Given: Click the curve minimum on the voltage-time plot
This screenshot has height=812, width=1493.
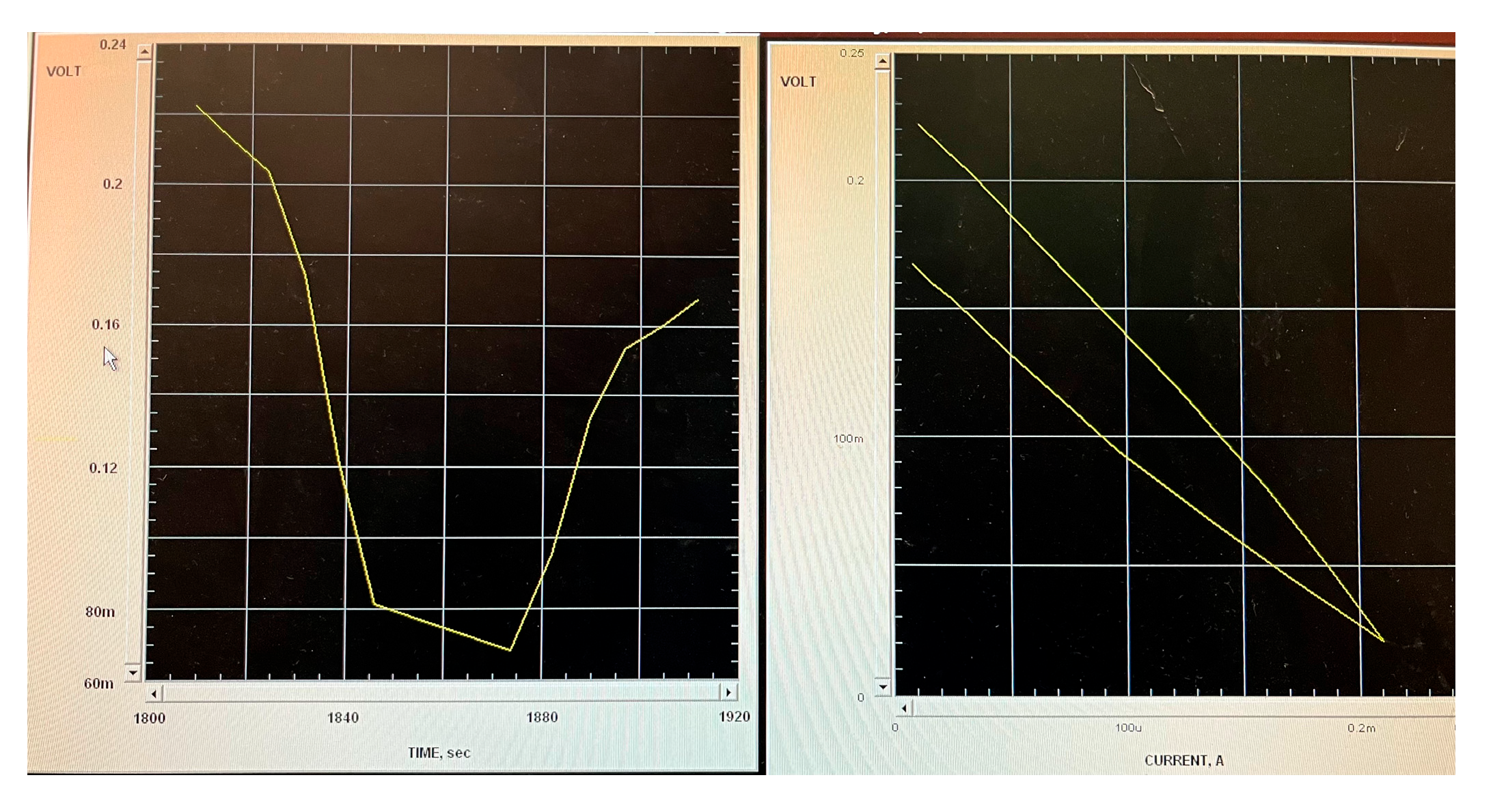Looking at the screenshot, I should tap(510, 649).
